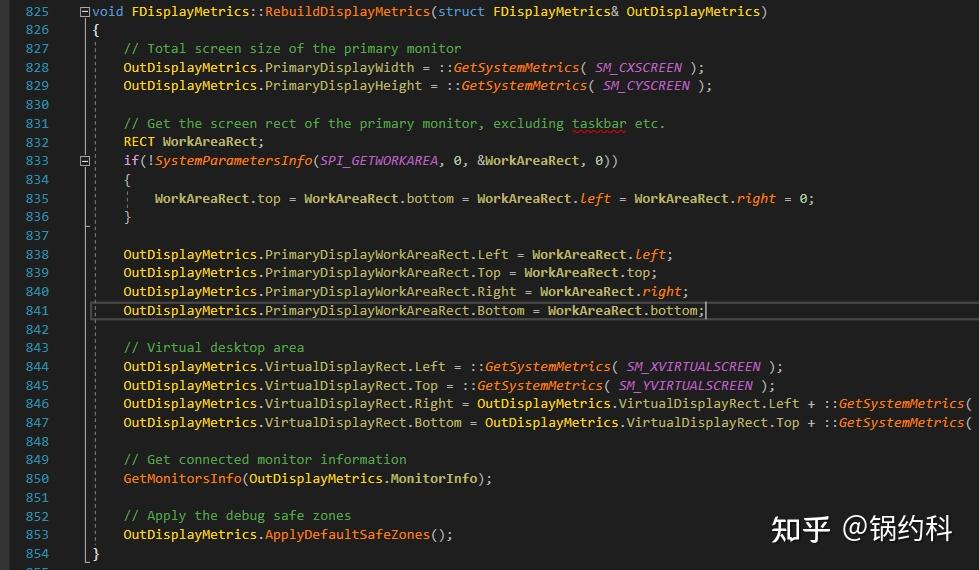Click GetSystemMetrics on the PrimaryDisplayWidth line
Screen dimensions: 979x570
click(516, 67)
